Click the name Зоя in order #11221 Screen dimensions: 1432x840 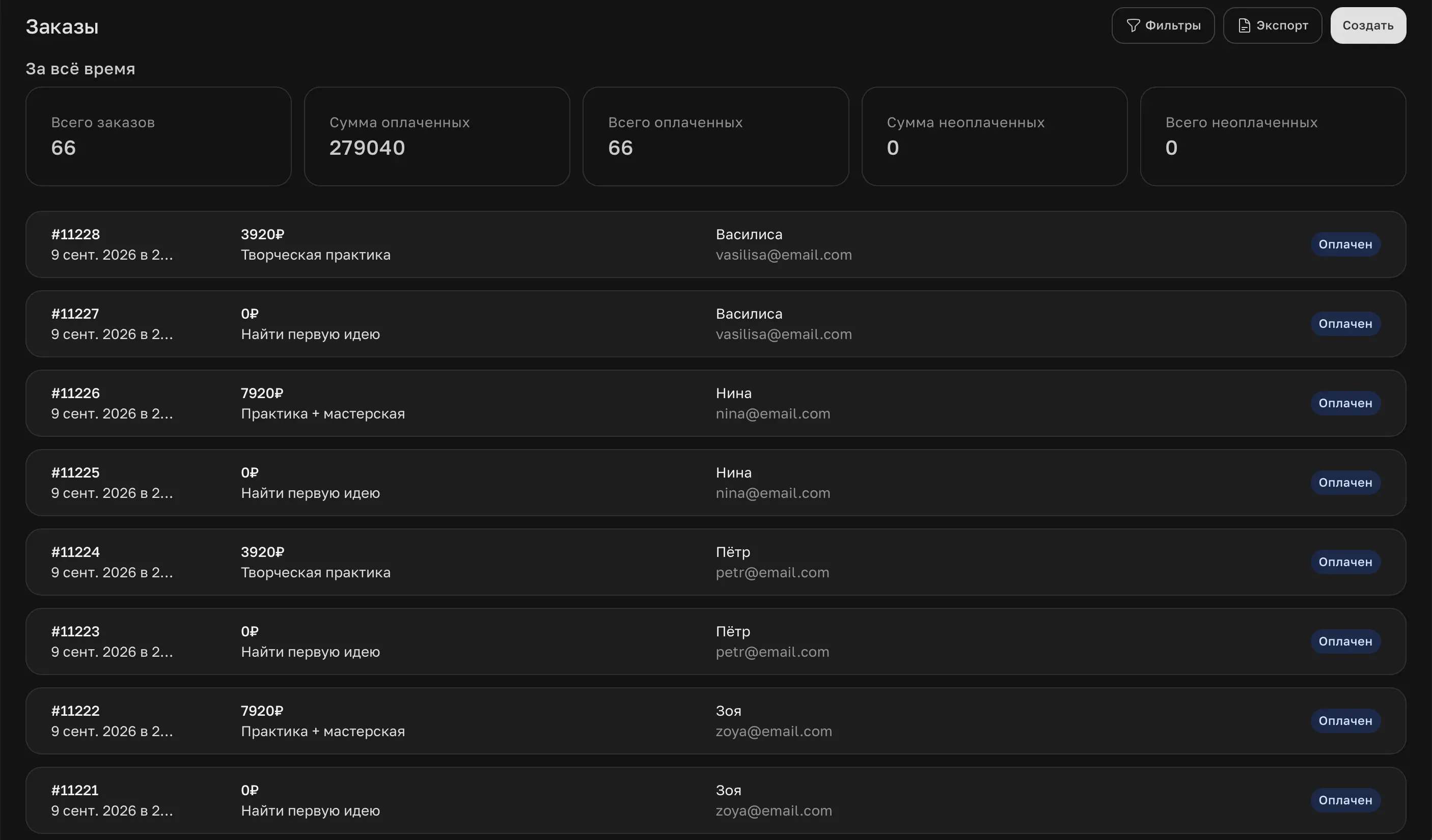coord(728,791)
